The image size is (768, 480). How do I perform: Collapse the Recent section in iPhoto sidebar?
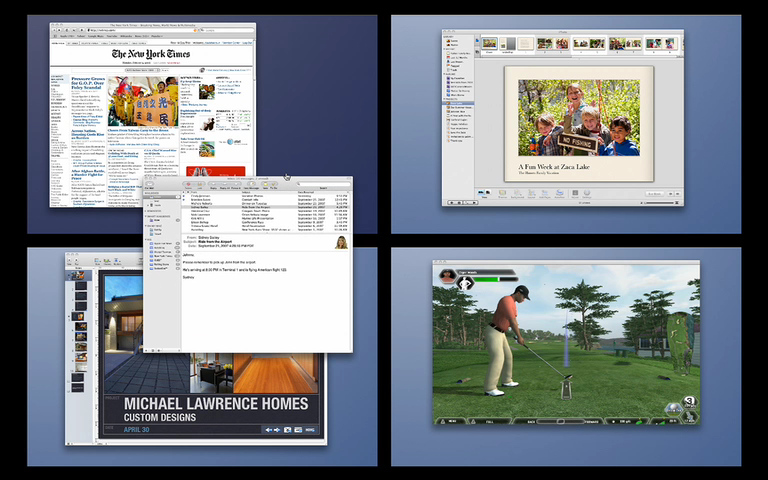click(x=444, y=49)
